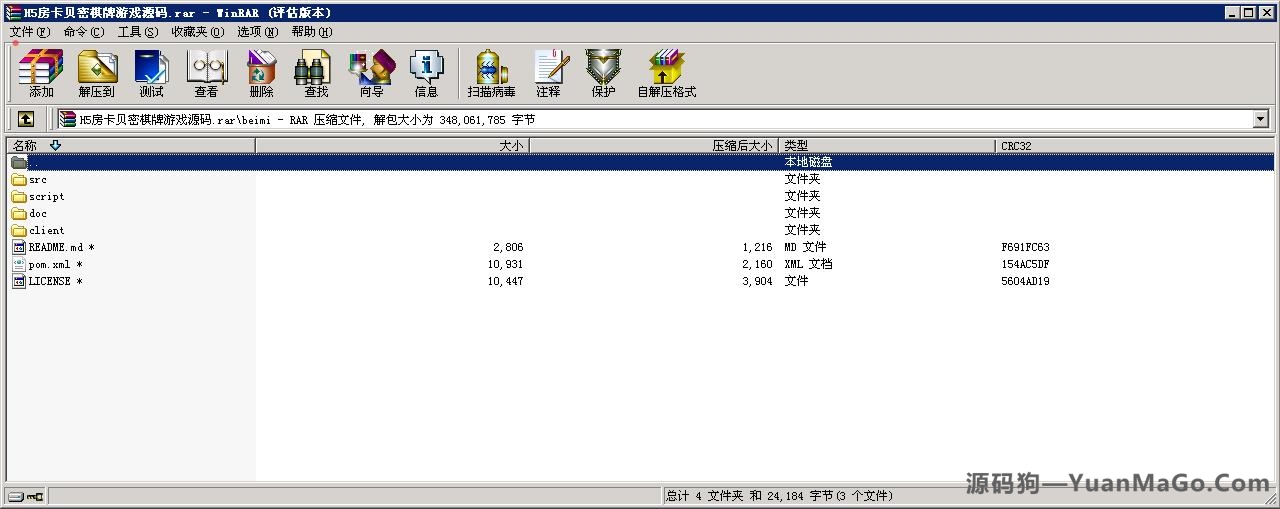Click the 自解压格式 (SFX) icon
Image resolution: width=1280 pixels, height=509 pixels.
point(666,74)
